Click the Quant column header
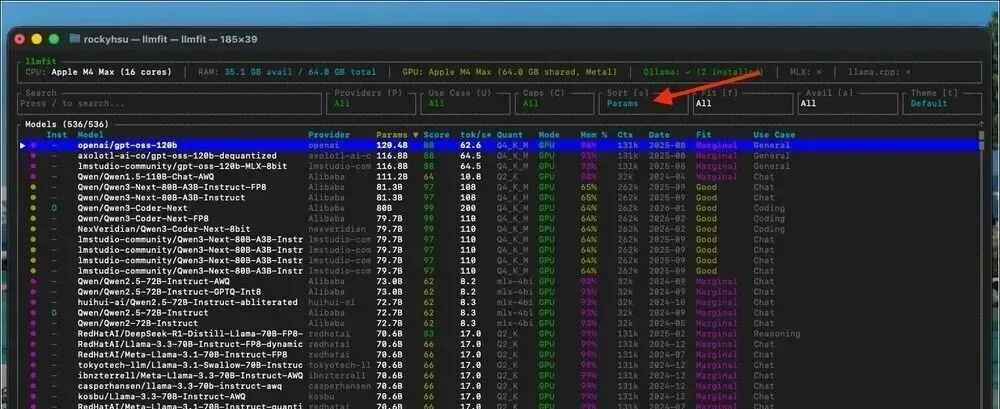 tap(510, 135)
